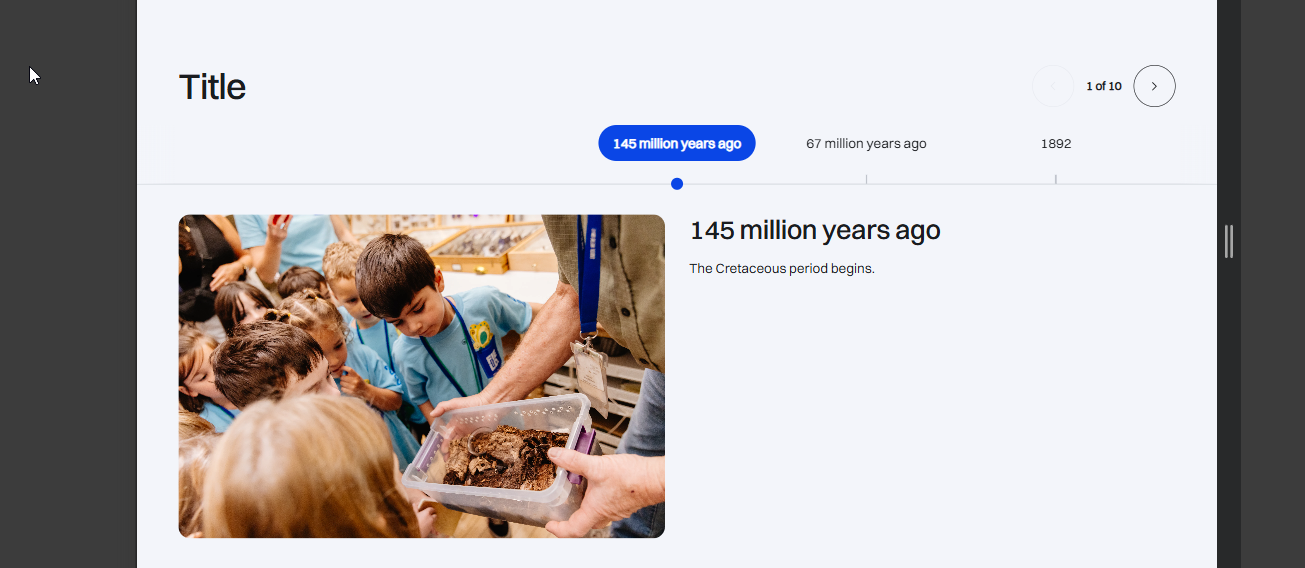
Task: Grab the vertical viewport resize handle
Action: (x=1229, y=242)
